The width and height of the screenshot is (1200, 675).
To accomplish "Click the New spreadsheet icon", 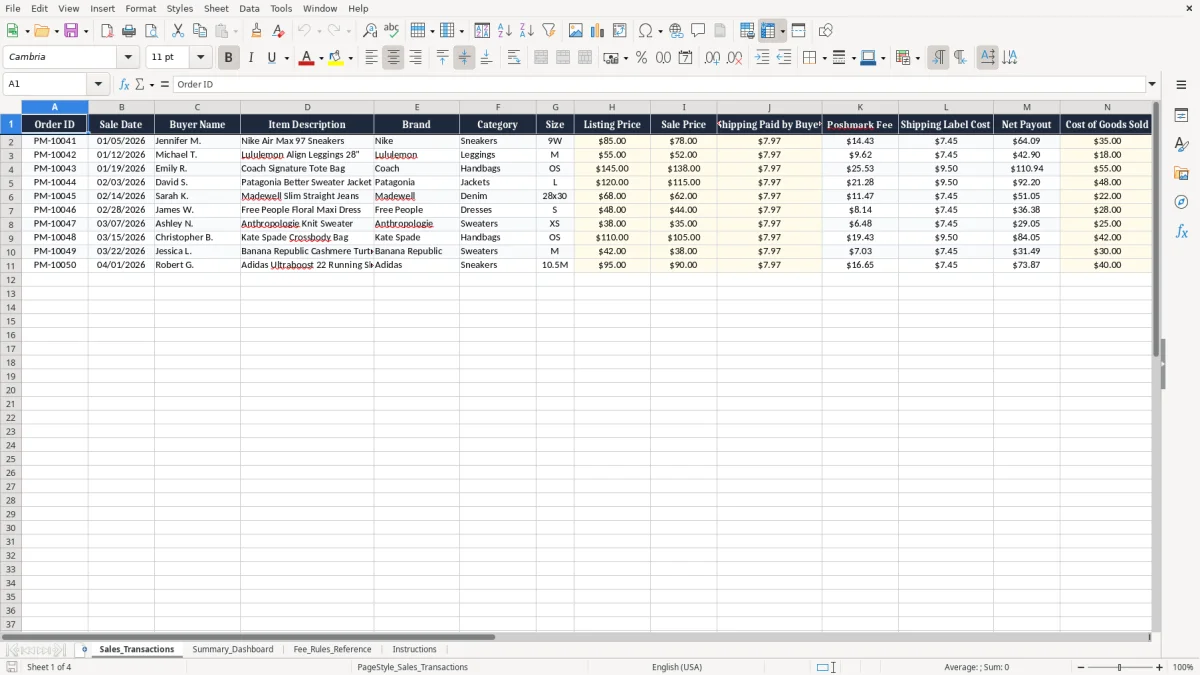I will (13, 31).
